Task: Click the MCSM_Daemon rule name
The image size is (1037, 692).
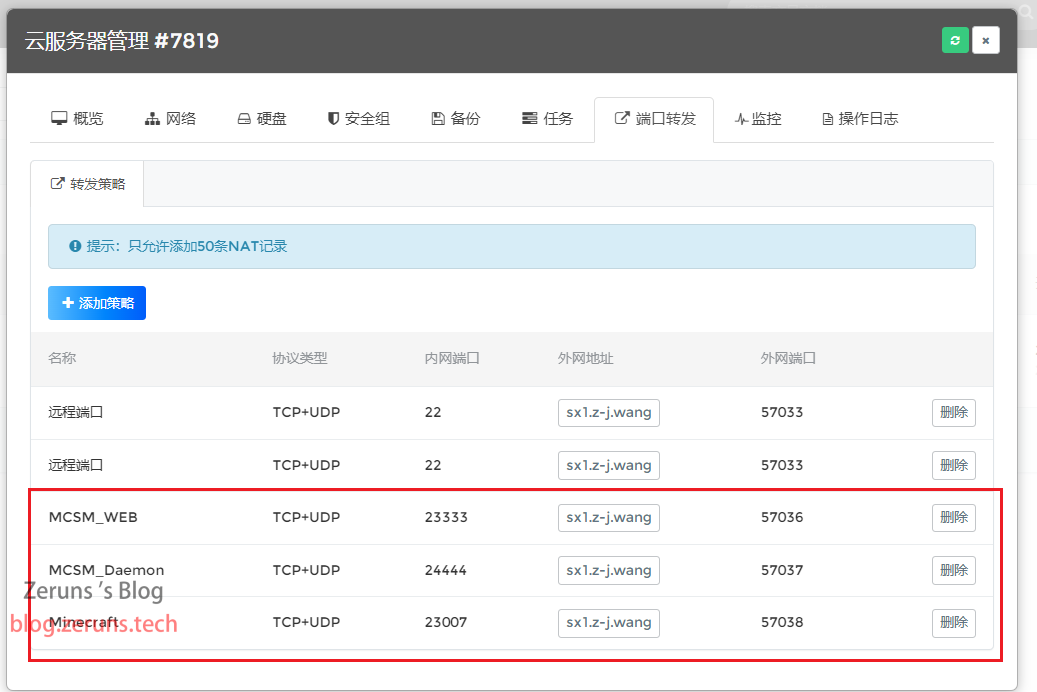Action: coord(106,570)
